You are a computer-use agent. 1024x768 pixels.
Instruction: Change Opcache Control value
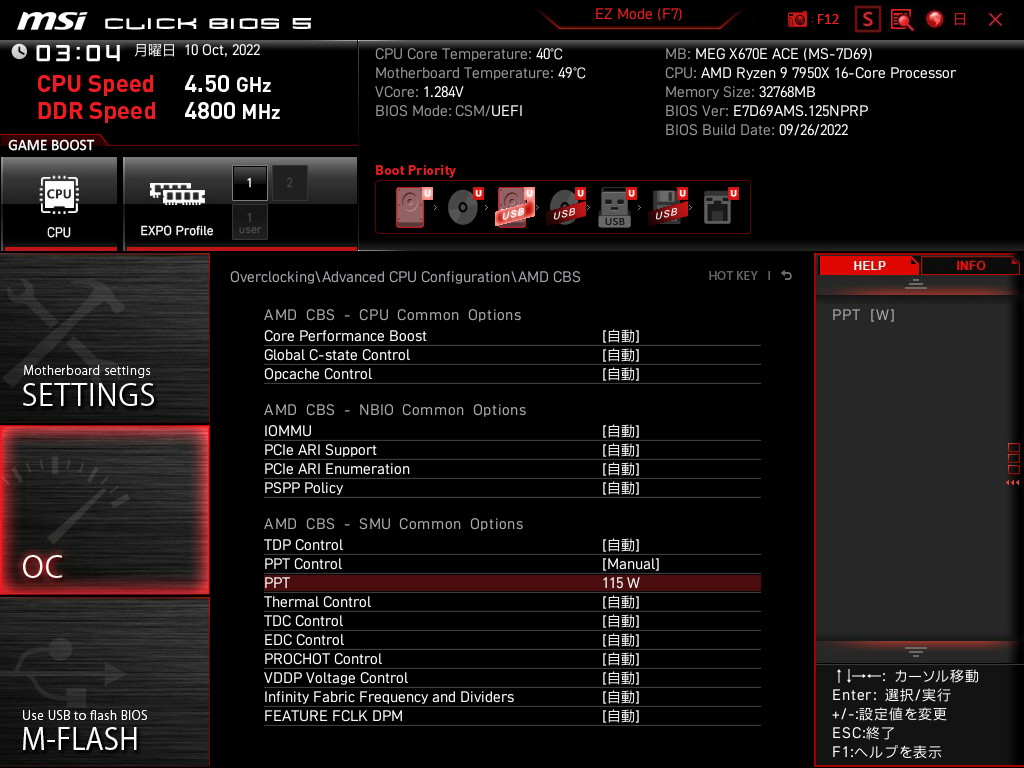(512, 374)
